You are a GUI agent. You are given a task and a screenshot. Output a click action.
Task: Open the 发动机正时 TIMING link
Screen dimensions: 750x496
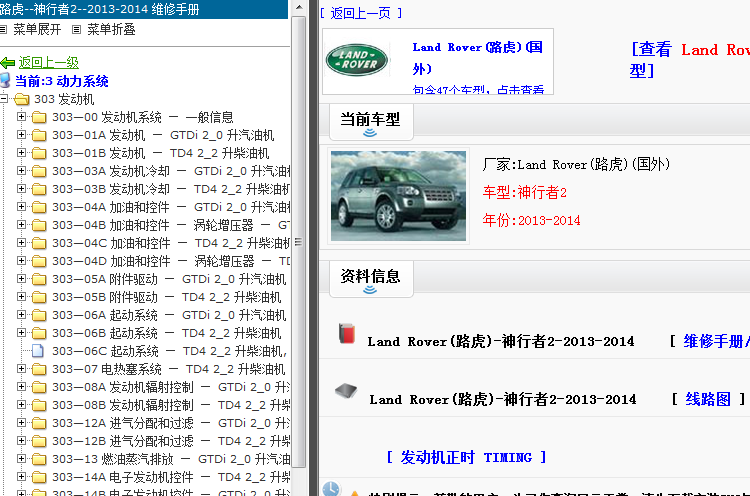[466, 457]
